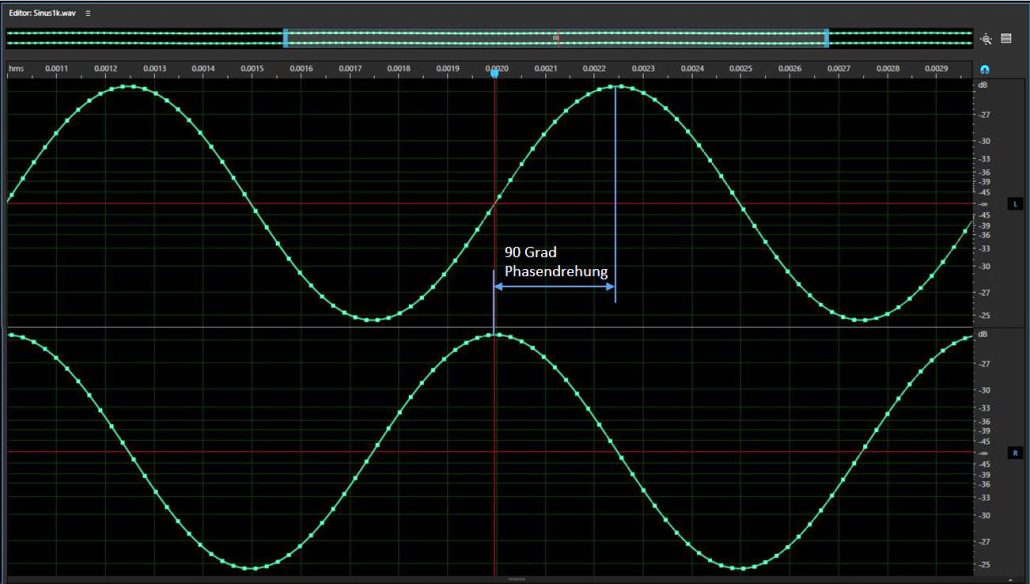Toggle the left channel L button
The height and width of the screenshot is (584, 1030).
click(x=1015, y=204)
